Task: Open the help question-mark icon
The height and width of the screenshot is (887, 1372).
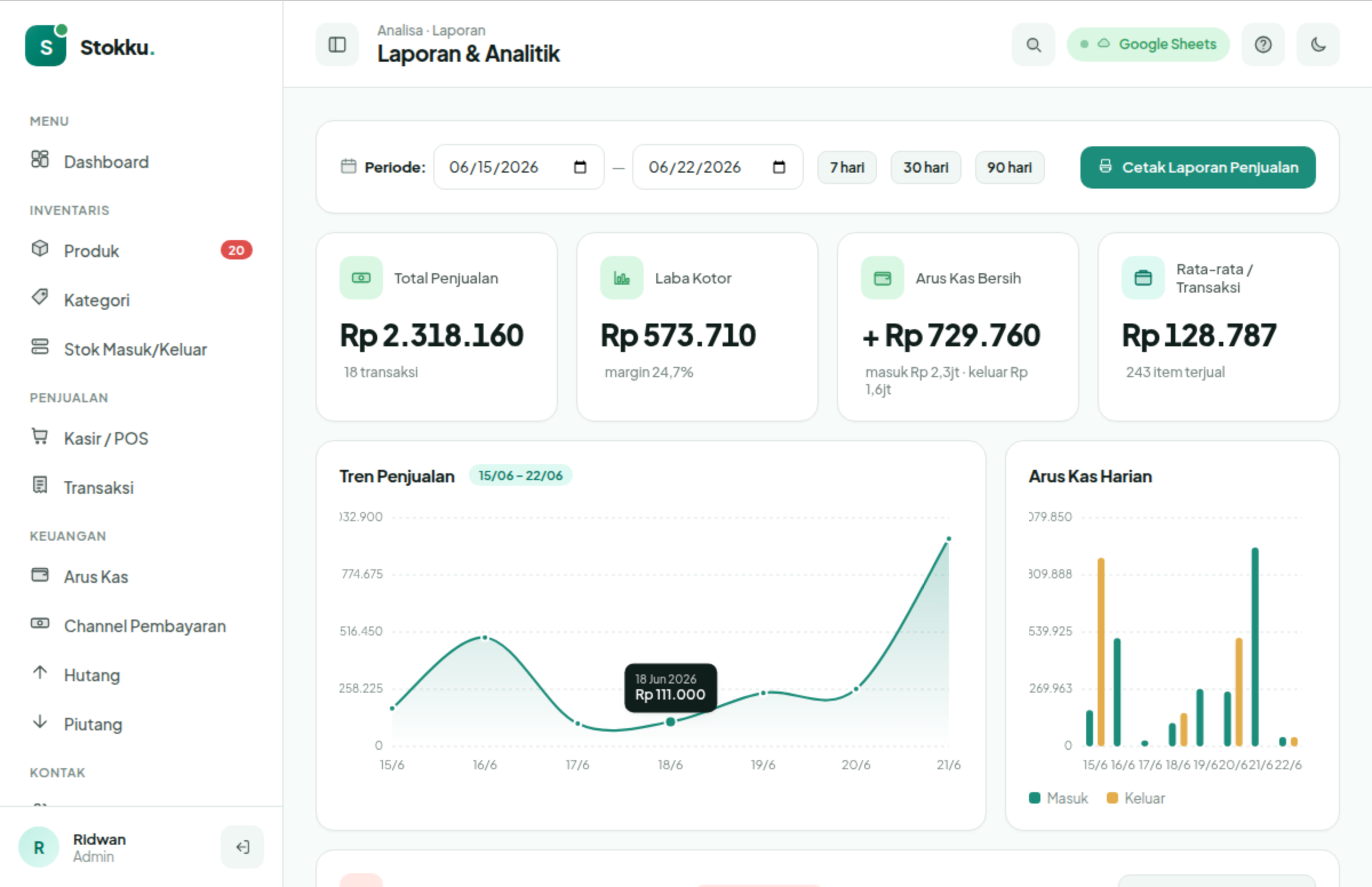Action: tap(1263, 45)
